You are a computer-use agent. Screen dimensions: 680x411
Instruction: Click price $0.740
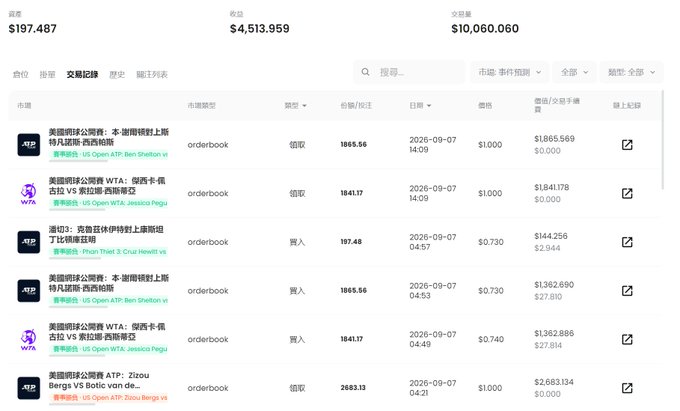(x=491, y=339)
